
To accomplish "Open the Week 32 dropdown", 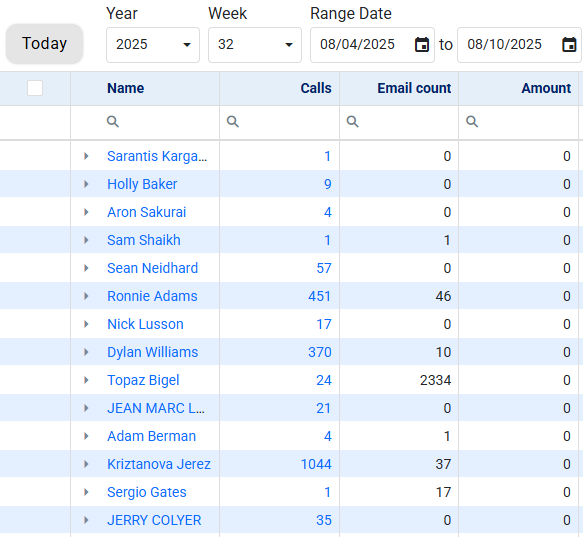I will pos(255,45).
